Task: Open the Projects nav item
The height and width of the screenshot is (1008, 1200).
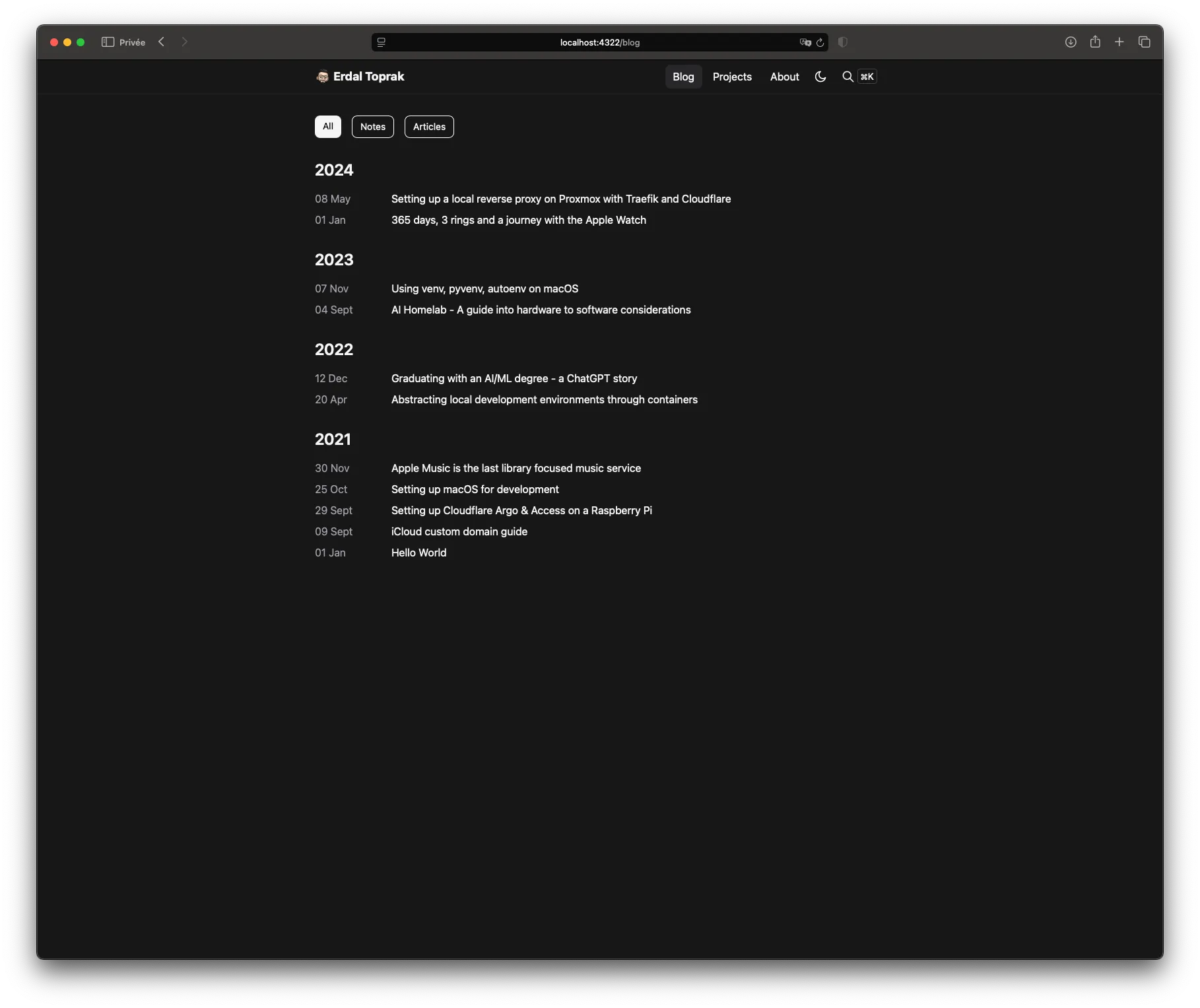Action: pos(732,77)
